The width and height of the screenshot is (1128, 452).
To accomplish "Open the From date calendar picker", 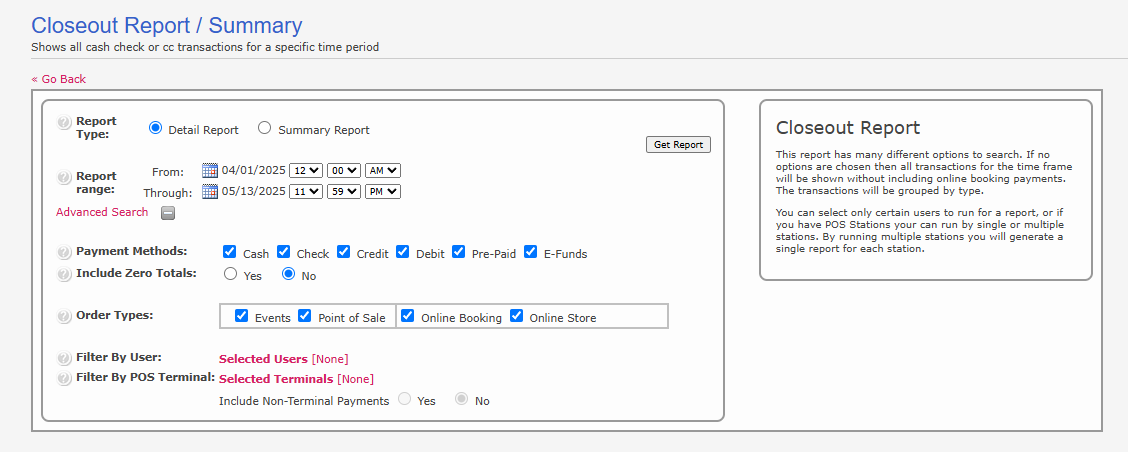I will click(209, 171).
